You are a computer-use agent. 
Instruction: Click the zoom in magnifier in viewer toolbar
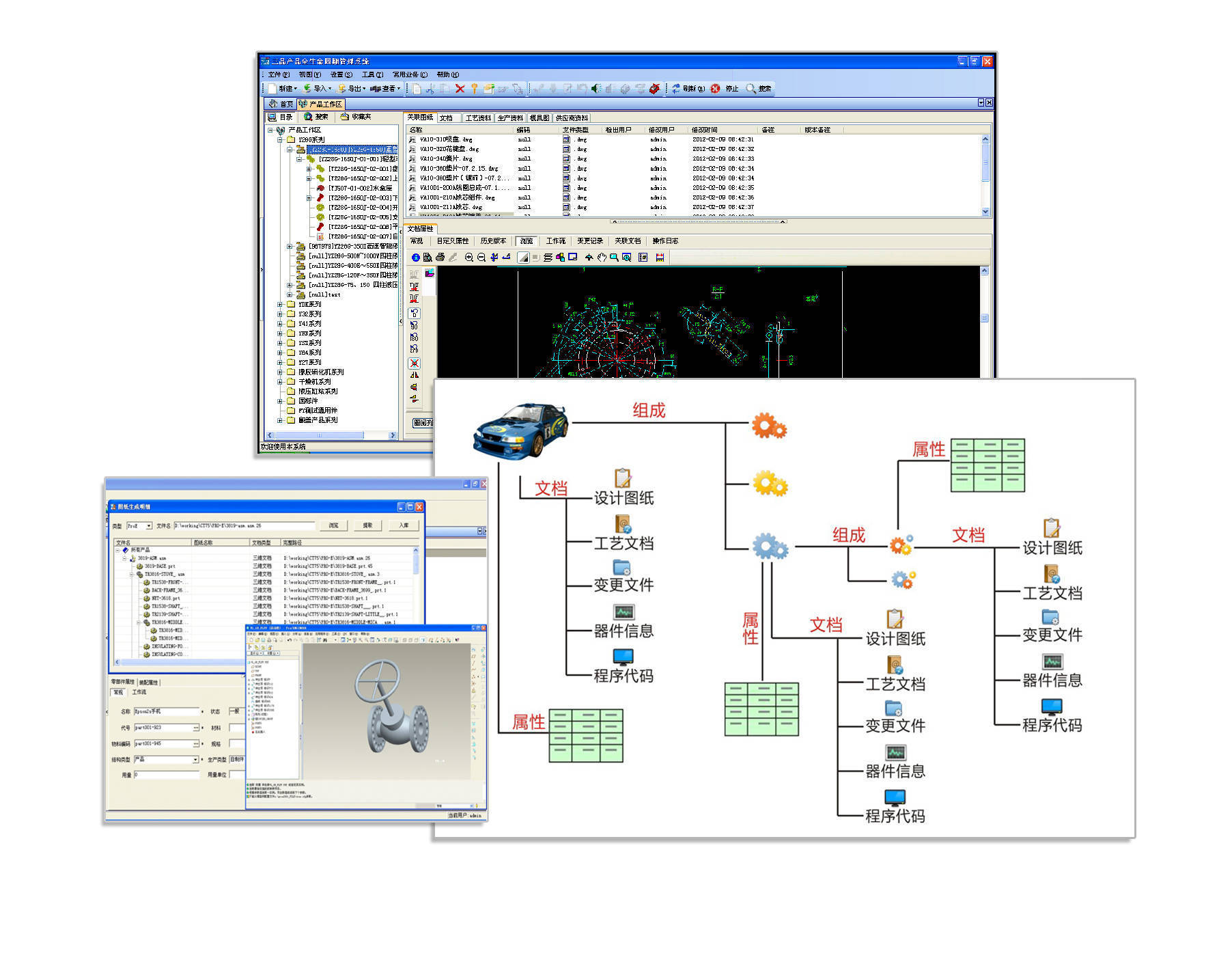[x=469, y=258]
